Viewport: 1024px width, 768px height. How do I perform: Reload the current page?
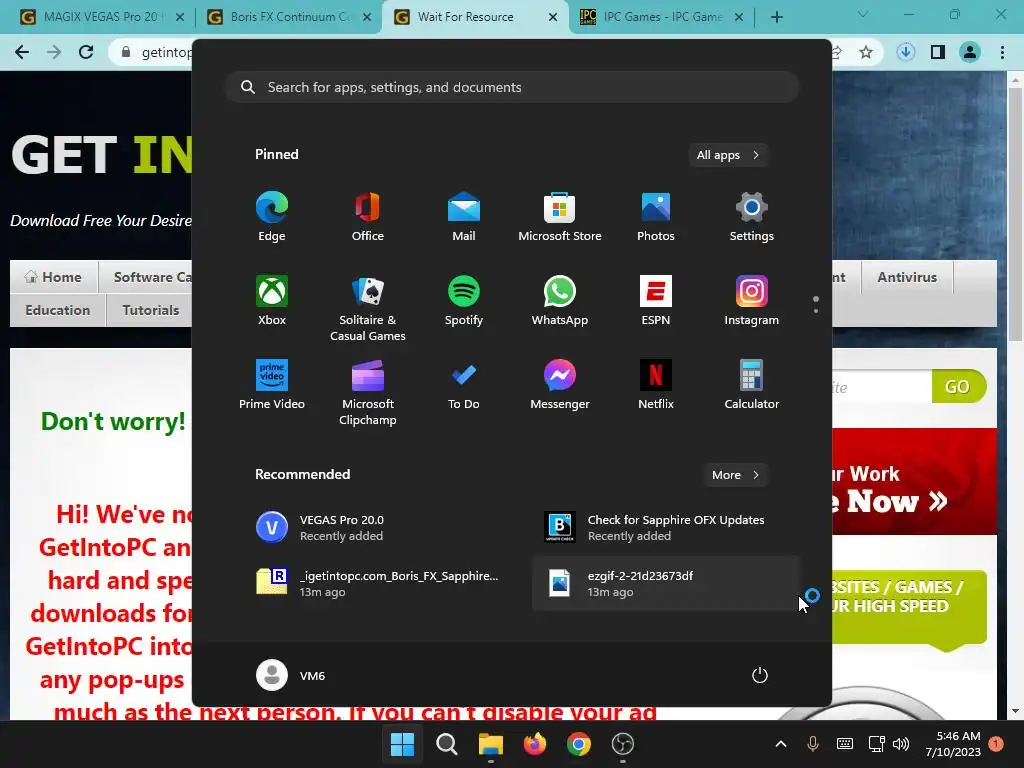tap(86, 52)
